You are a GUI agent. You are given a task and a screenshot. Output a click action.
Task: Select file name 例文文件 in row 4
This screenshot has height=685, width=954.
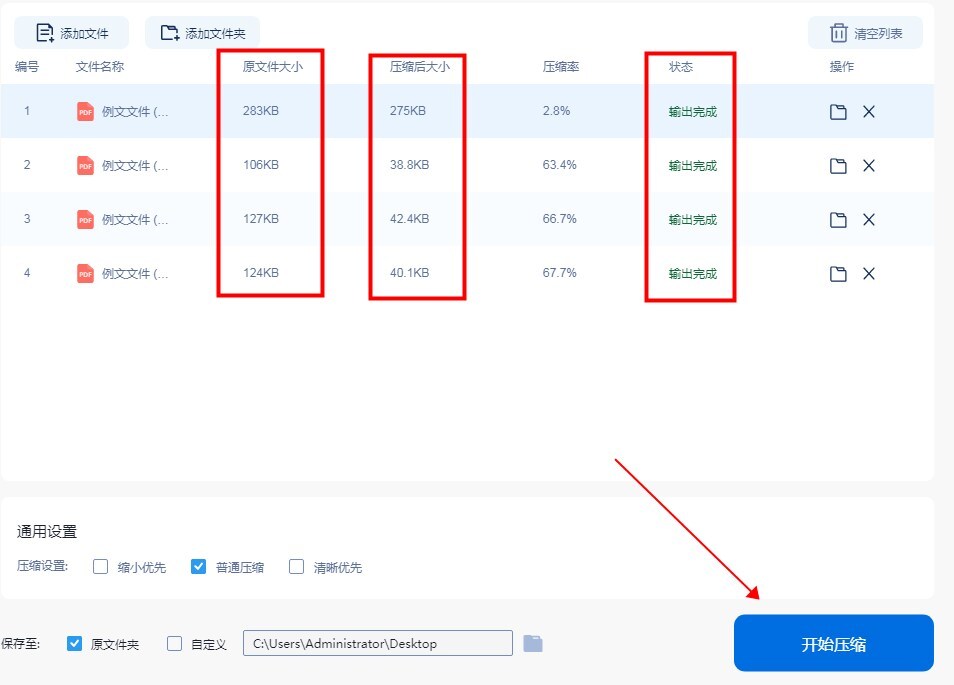[135, 274]
